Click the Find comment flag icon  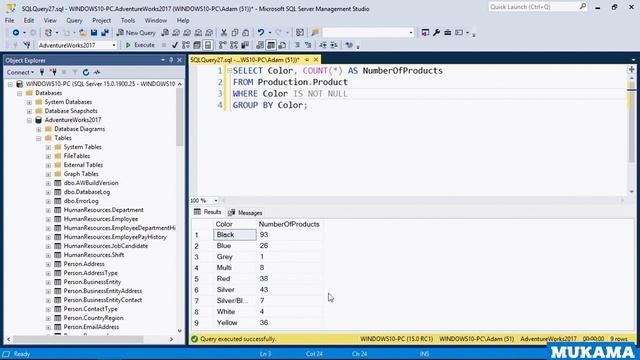(315, 33)
